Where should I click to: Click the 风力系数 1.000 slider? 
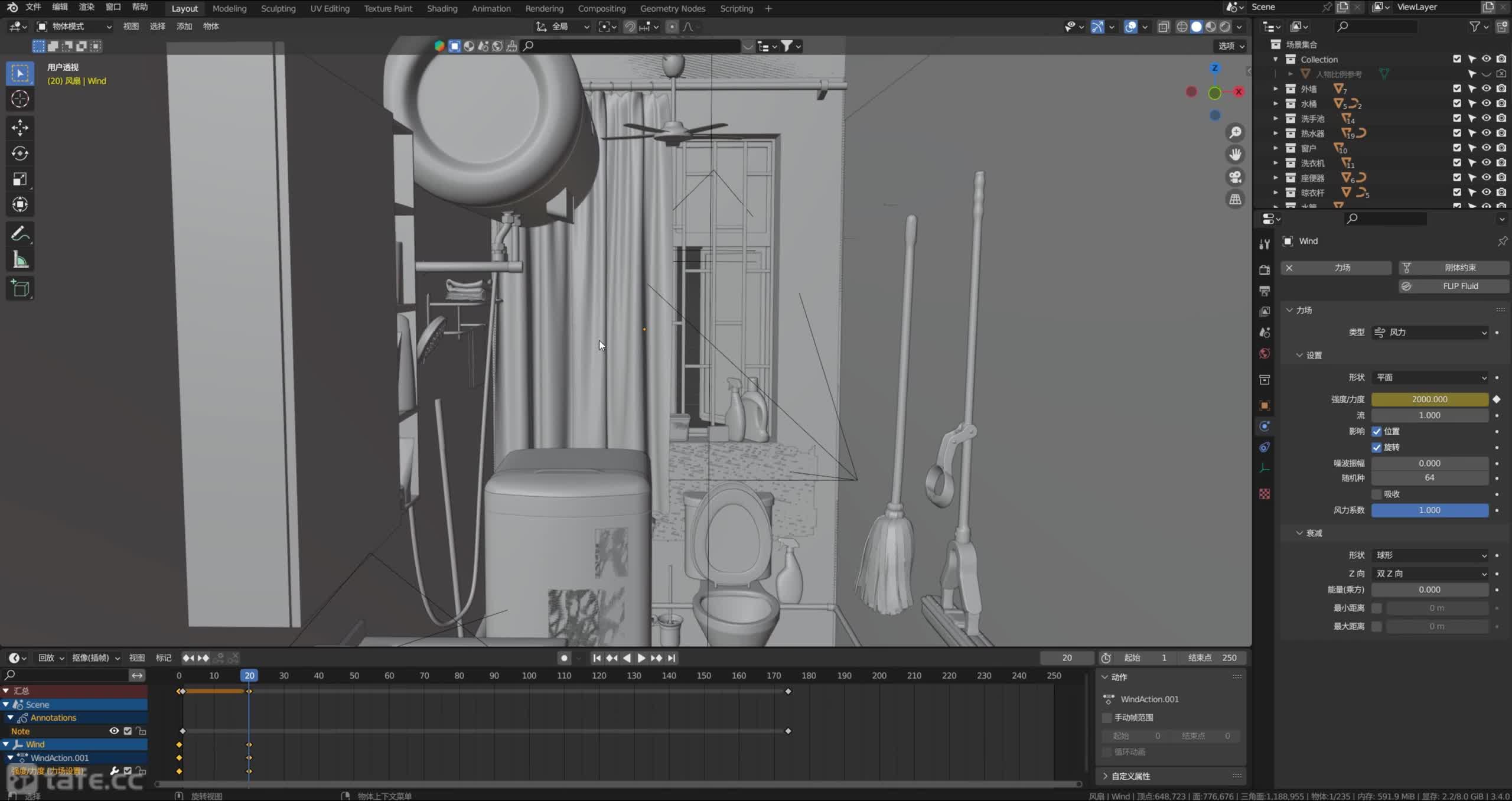pos(1429,510)
